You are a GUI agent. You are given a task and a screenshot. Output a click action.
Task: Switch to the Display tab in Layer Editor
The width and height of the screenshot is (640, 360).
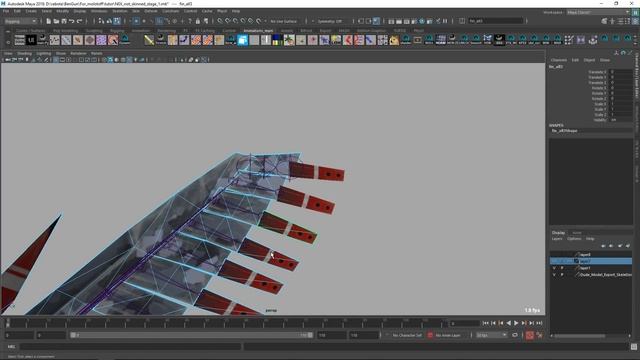pos(558,233)
